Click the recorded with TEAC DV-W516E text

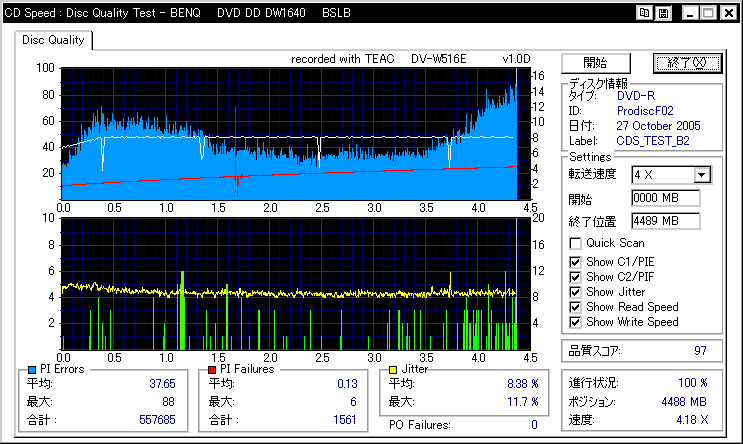click(x=379, y=59)
